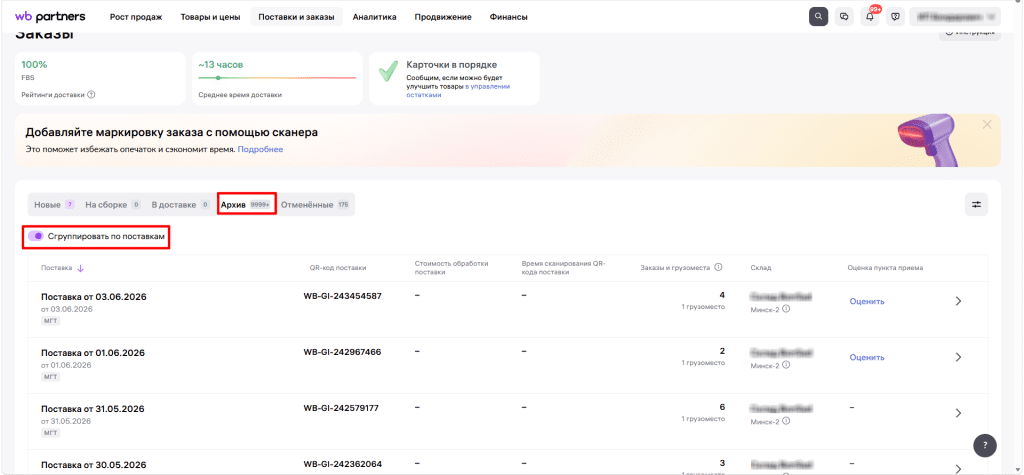Select the Архив tab

pos(246,205)
